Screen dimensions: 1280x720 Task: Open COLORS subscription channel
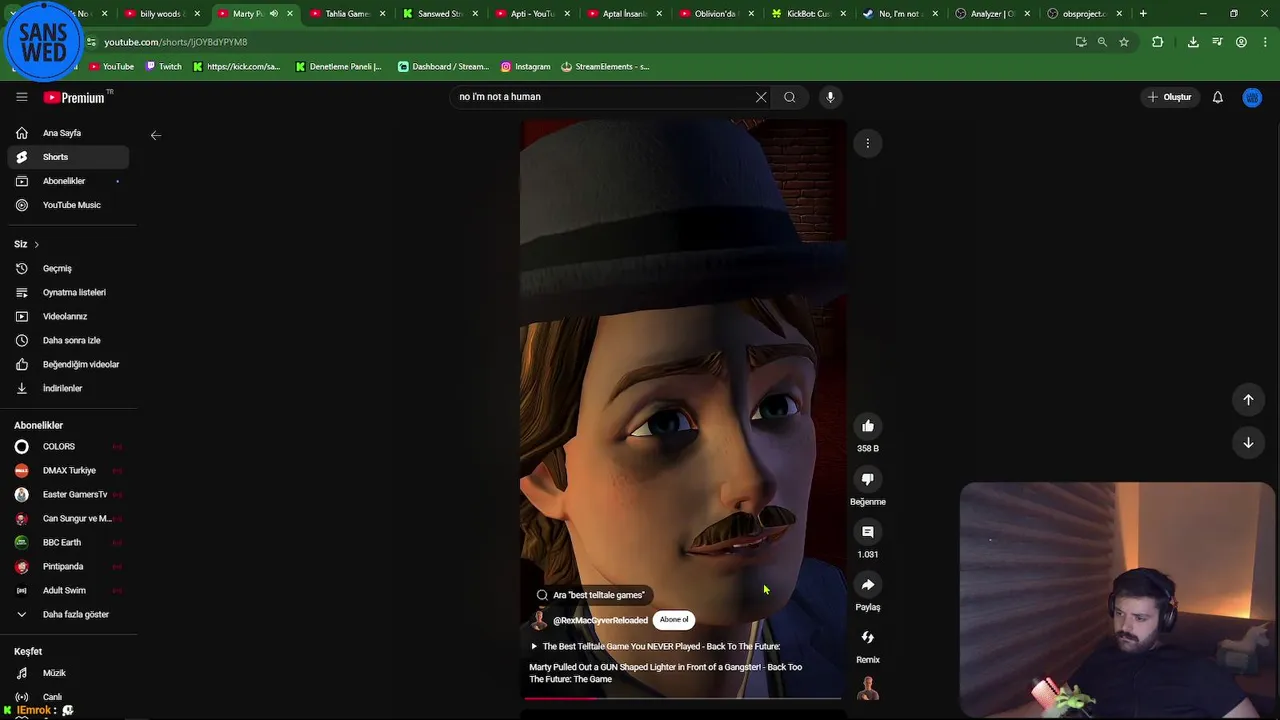(68, 447)
